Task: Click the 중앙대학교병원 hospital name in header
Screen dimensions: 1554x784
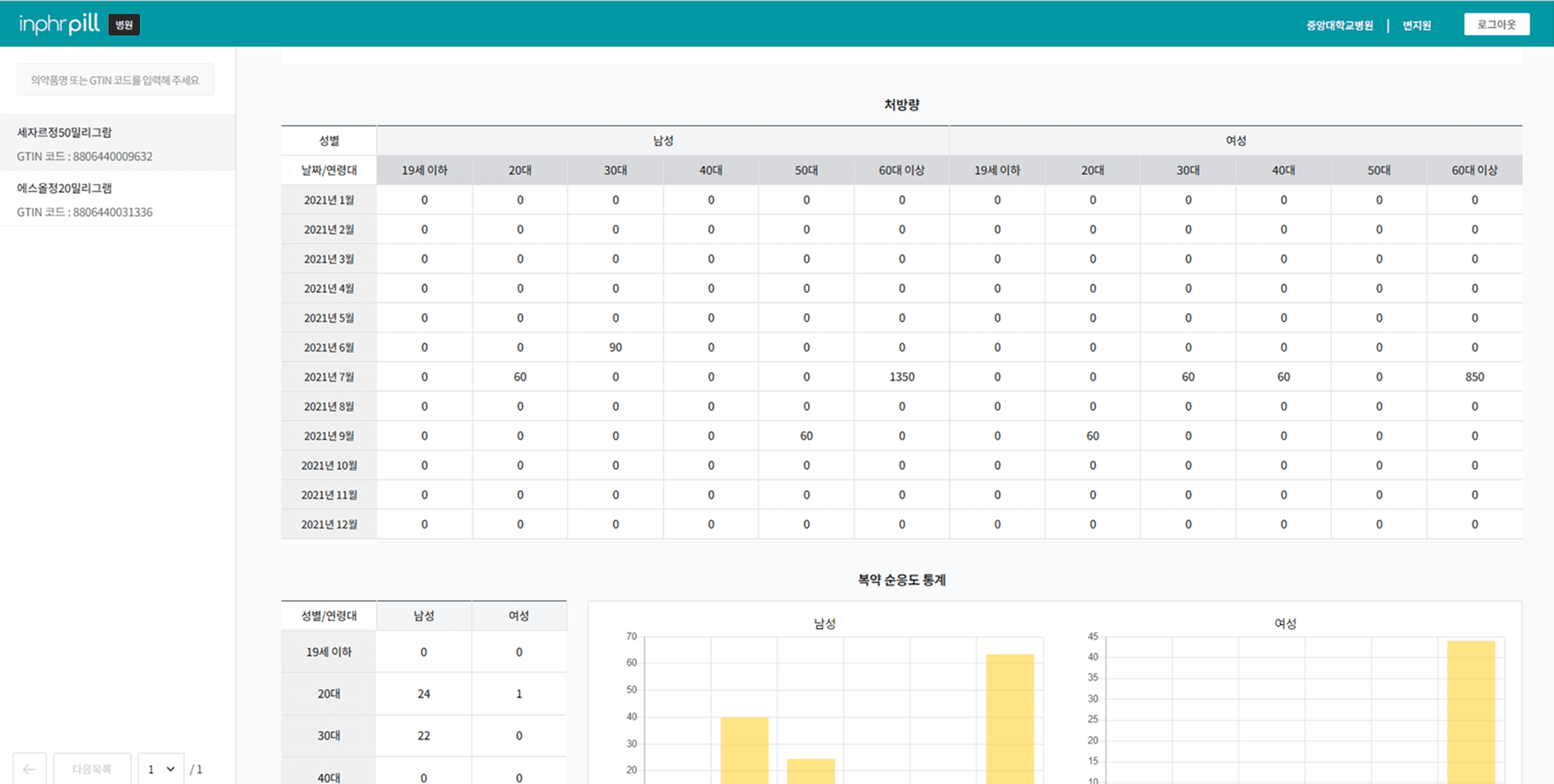Action: (1339, 26)
